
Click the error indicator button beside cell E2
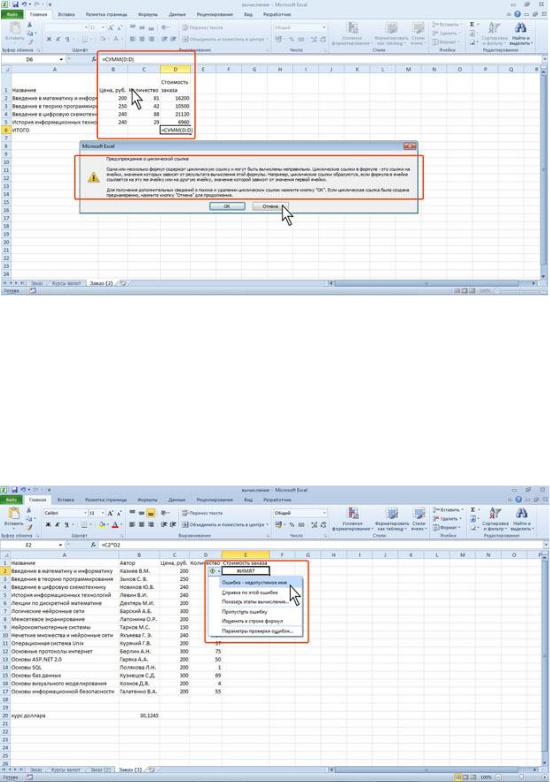212,571
